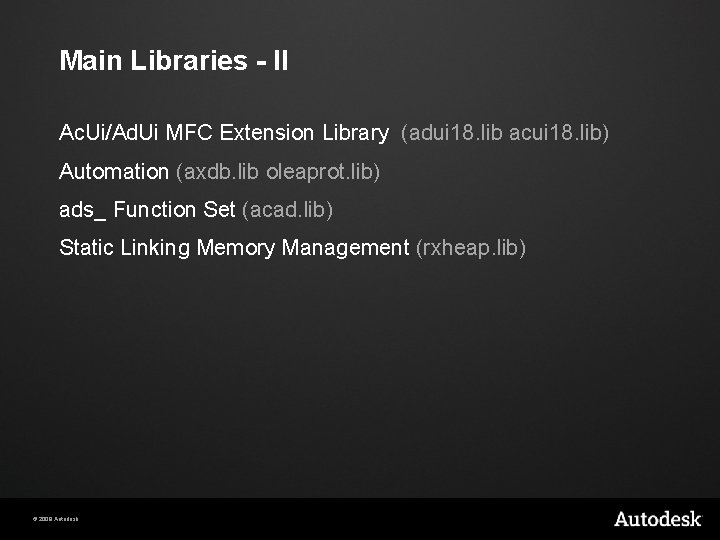Select the 'Main Libraries - II' slide title
Image resolution: width=720 pixels, height=540 pixels.
tap(174, 60)
